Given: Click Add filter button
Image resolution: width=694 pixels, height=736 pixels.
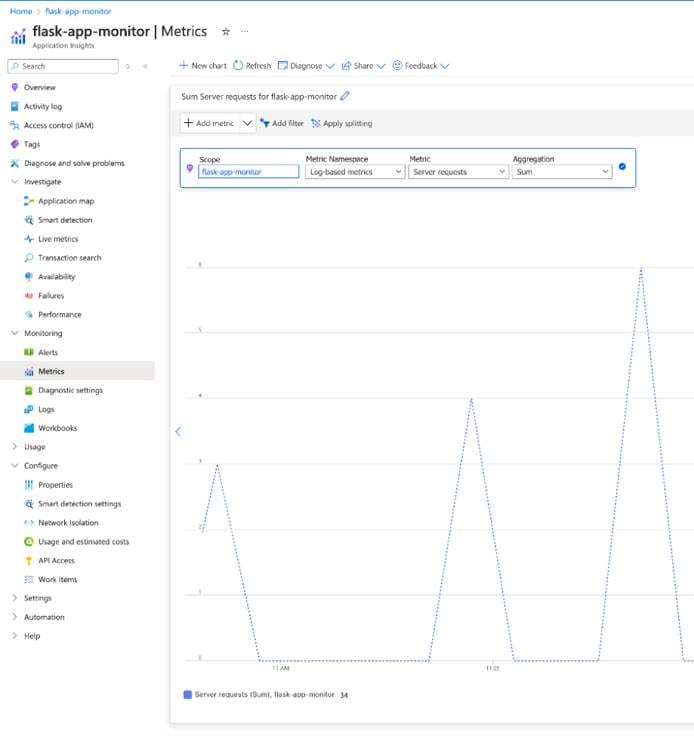Looking at the screenshot, I should point(282,123).
